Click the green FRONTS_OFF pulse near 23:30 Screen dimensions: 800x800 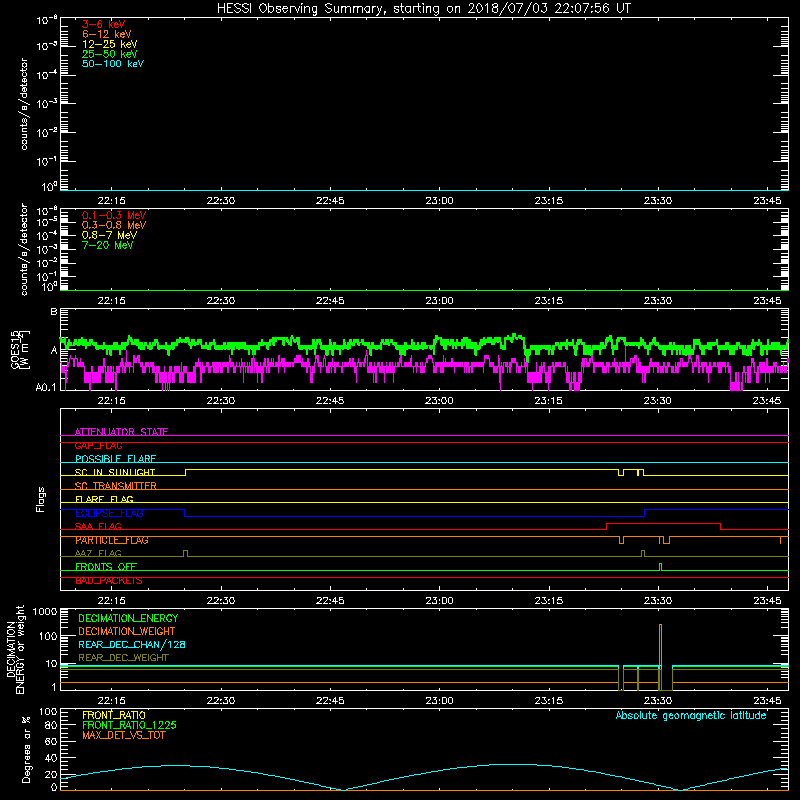(x=661, y=567)
